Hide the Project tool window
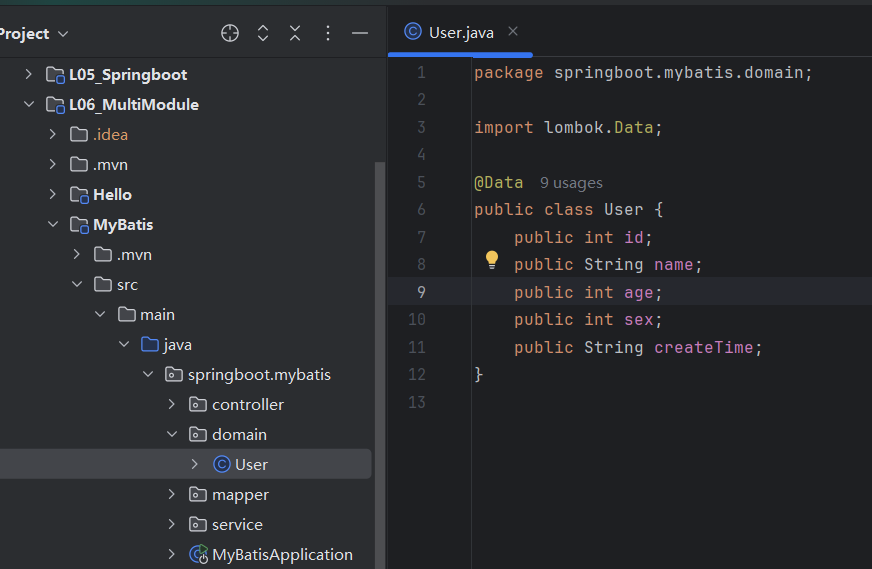This screenshot has width=872, height=569. 360,33
